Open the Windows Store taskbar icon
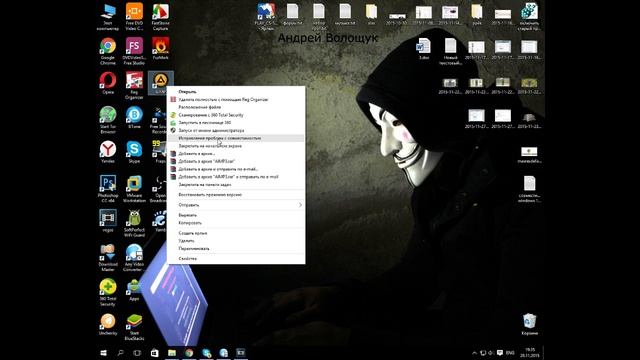The height and width of the screenshot is (360, 640). pos(154,353)
